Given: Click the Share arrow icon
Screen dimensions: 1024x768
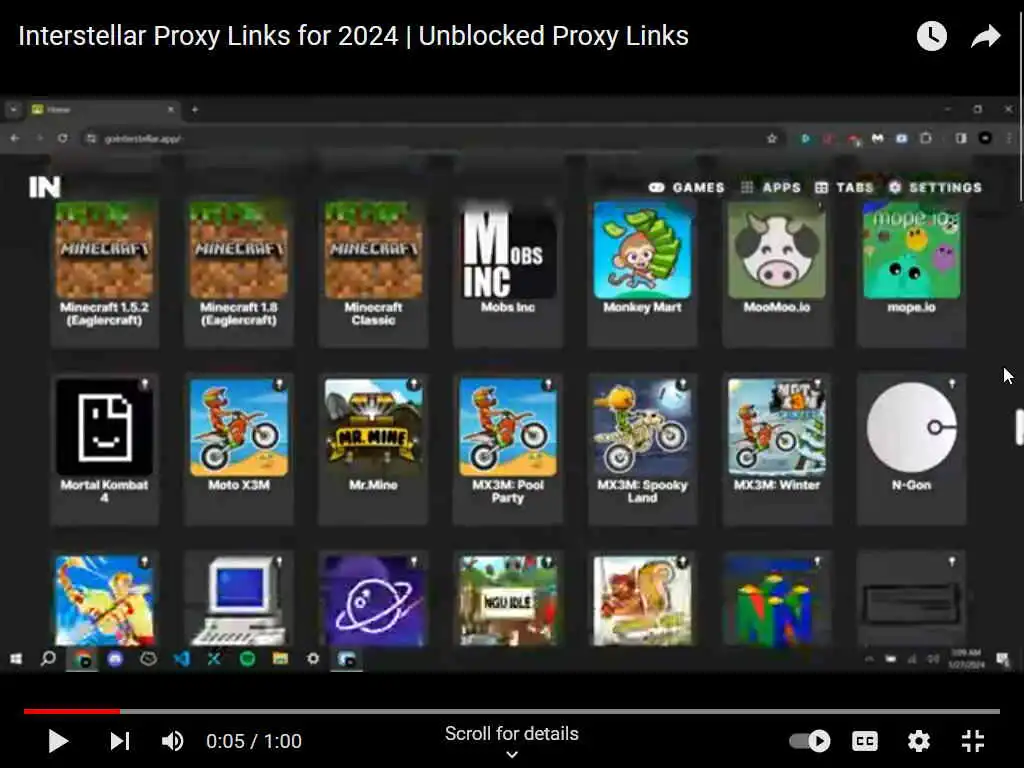Looking at the screenshot, I should point(985,36).
